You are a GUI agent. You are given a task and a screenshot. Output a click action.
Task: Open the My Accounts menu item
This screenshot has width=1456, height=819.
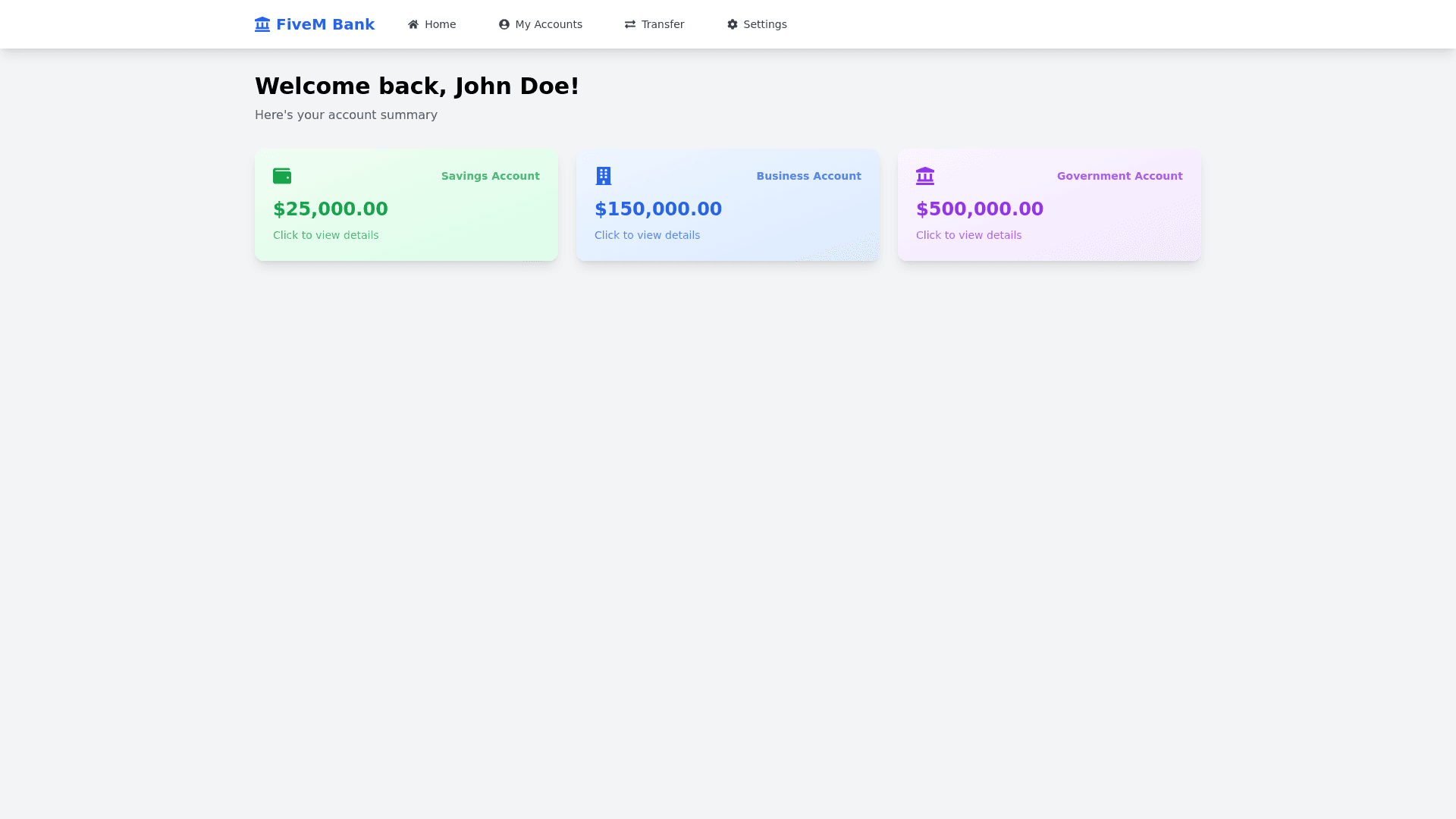click(540, 24)
